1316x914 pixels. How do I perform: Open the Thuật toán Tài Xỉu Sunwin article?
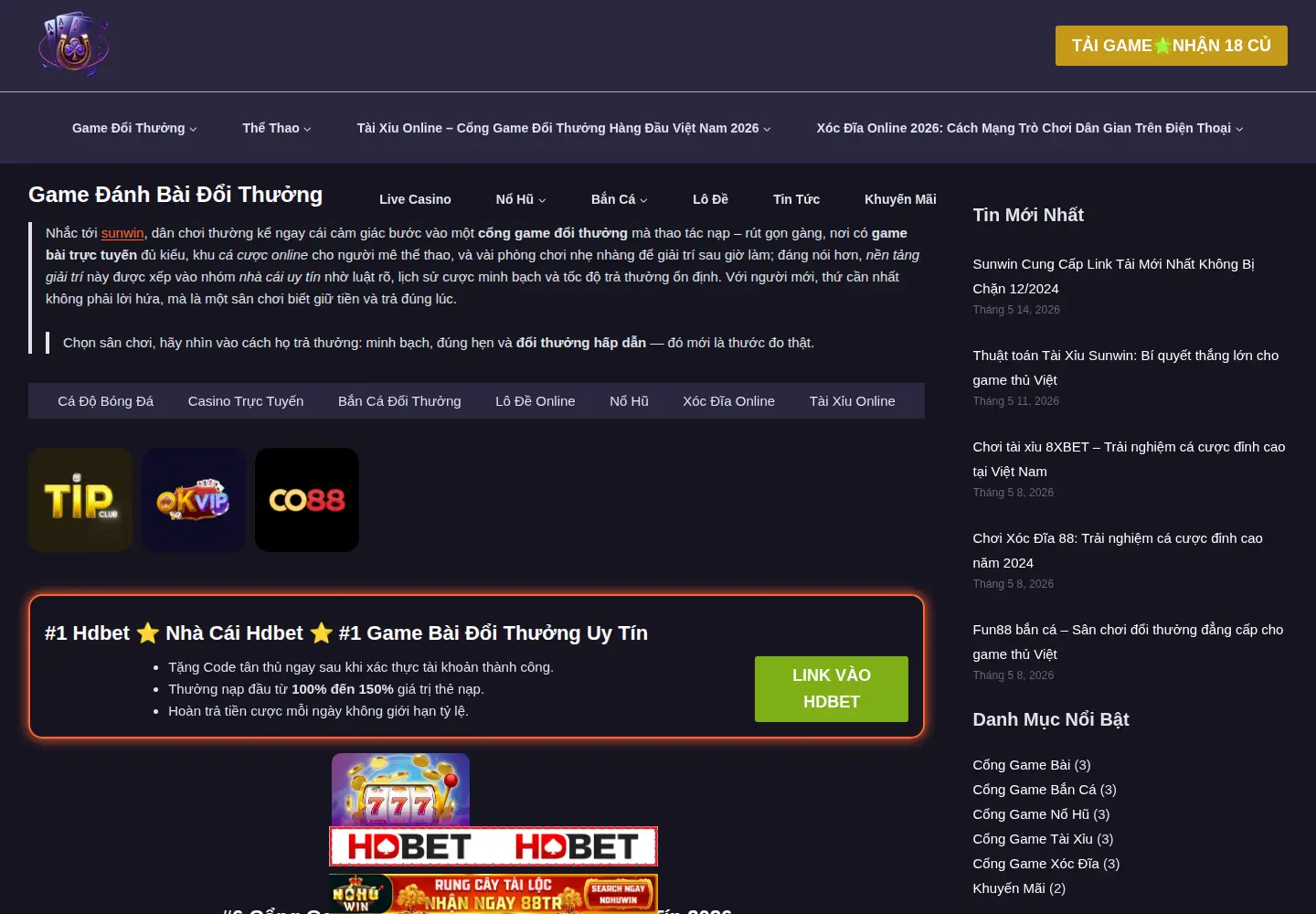click(1126, 367)
